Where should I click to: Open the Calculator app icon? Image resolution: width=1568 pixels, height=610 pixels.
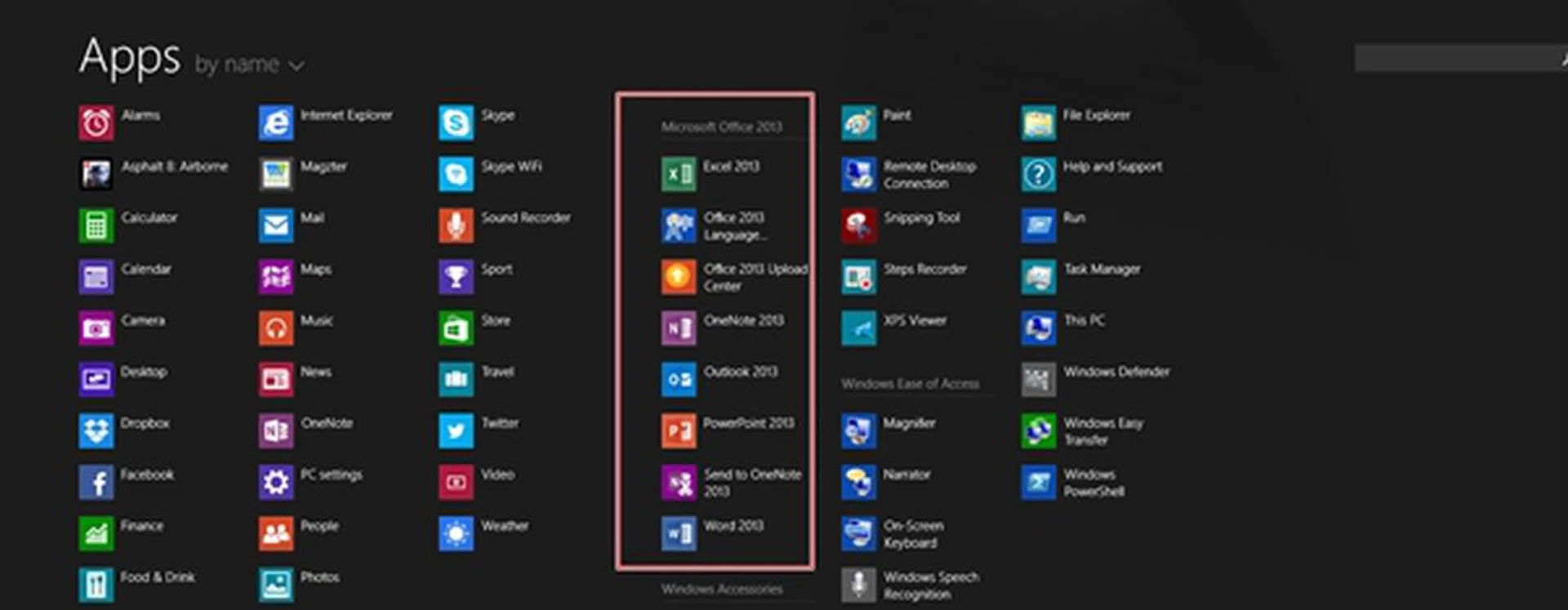96,226
